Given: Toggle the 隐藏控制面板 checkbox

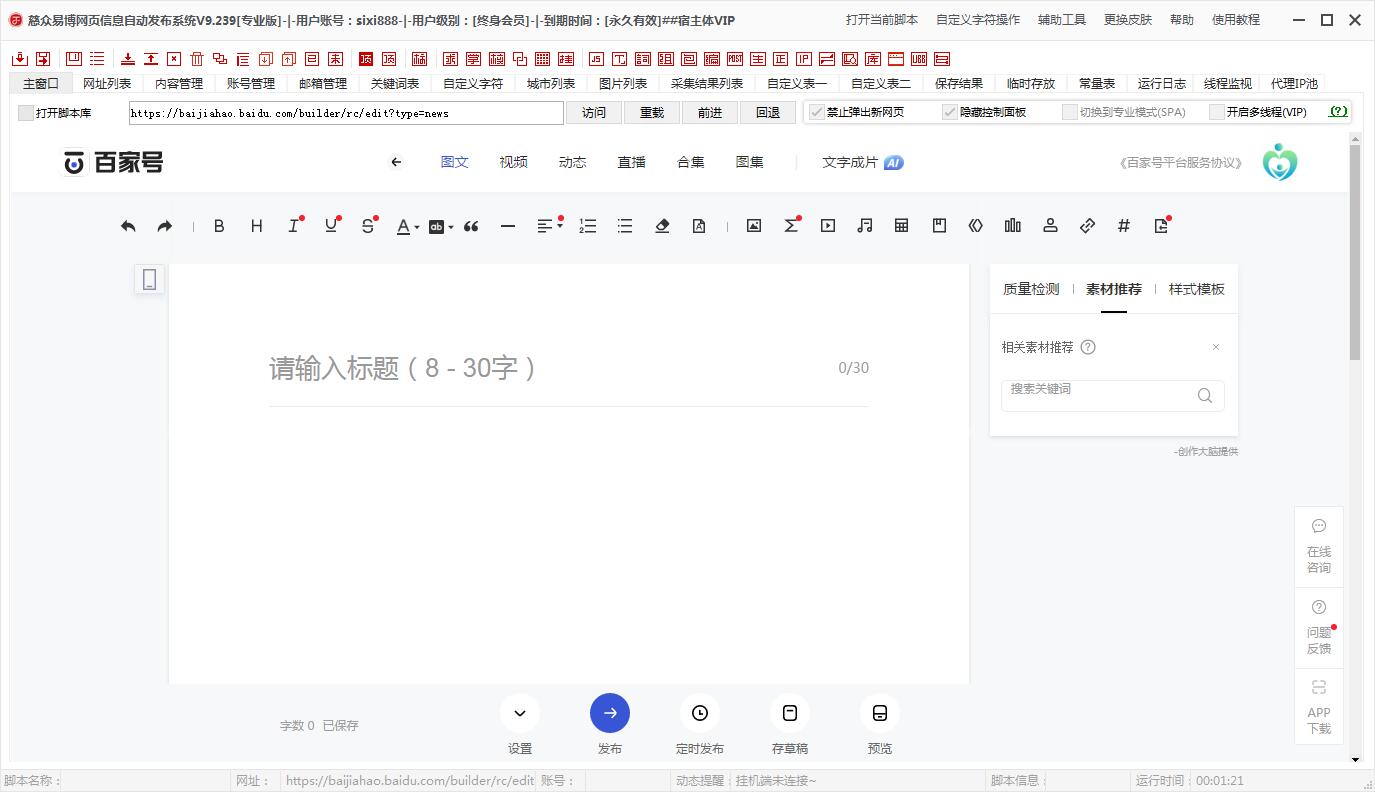Looking at the screenshot, I should click(x=950, y=112).
